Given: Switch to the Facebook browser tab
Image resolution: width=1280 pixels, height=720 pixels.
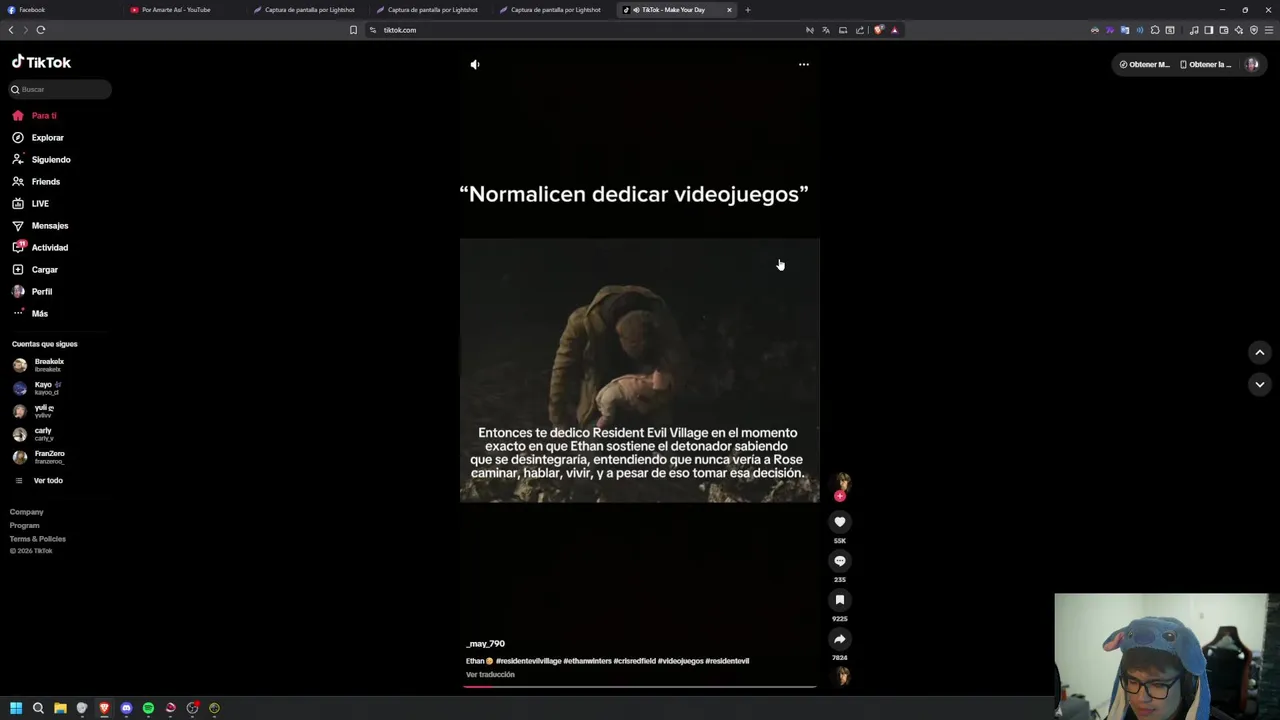Looking at the screenshot, I should coord(60,10).
